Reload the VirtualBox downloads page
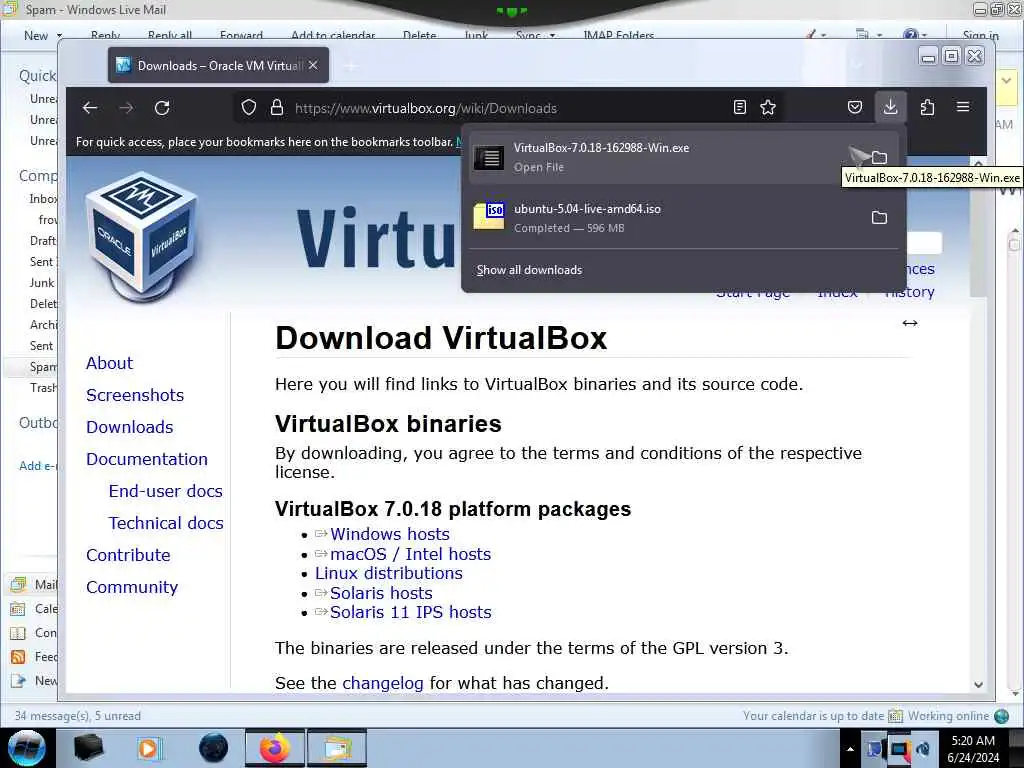The height and width of the screenshot is (768, 1024). pyautogui.click(x=162, y=108)
